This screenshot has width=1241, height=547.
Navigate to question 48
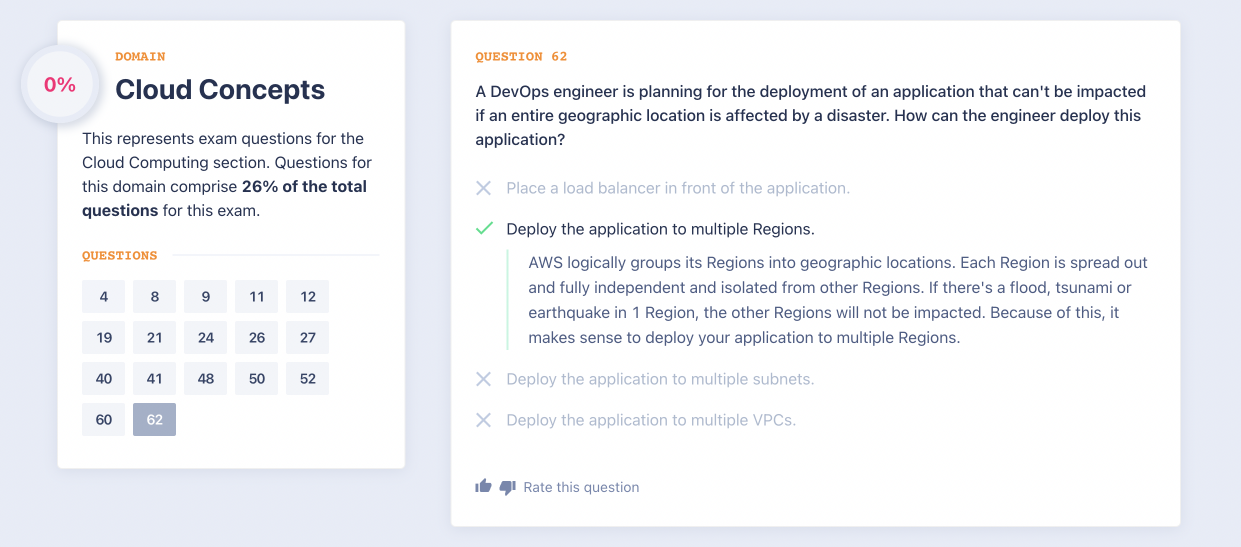(206, 379)
